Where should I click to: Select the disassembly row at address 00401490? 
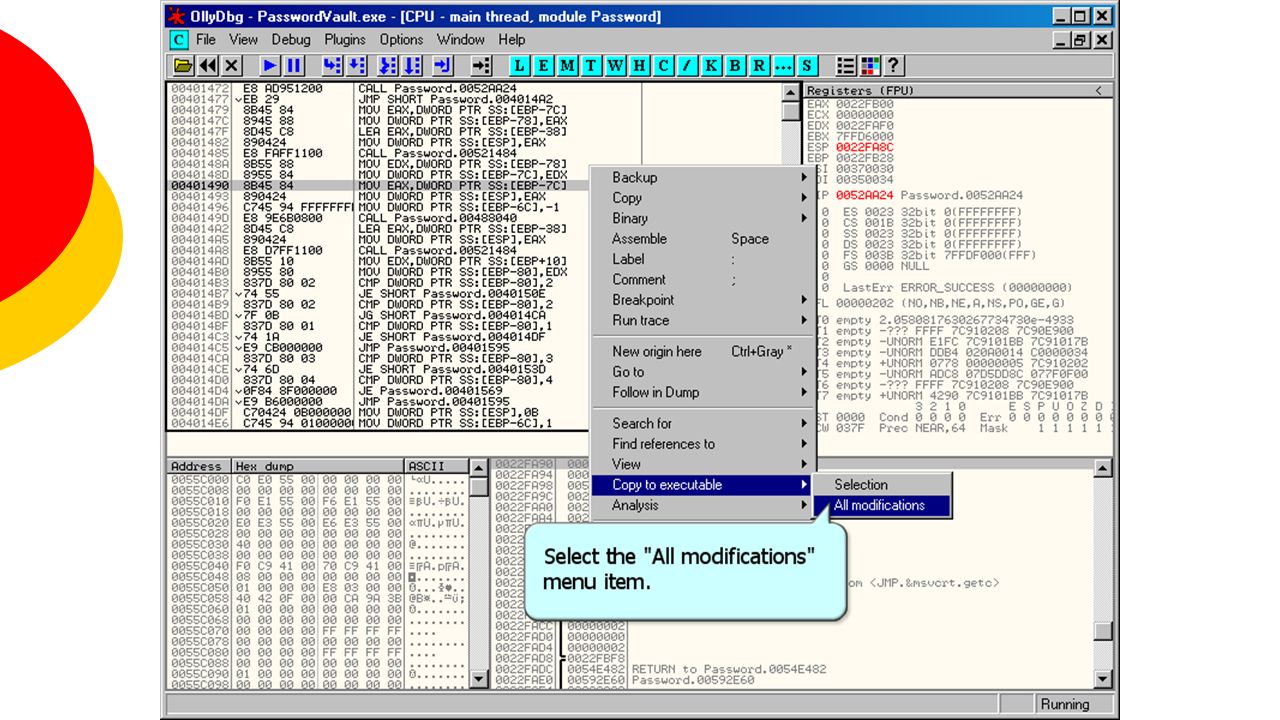coord(378,185)
